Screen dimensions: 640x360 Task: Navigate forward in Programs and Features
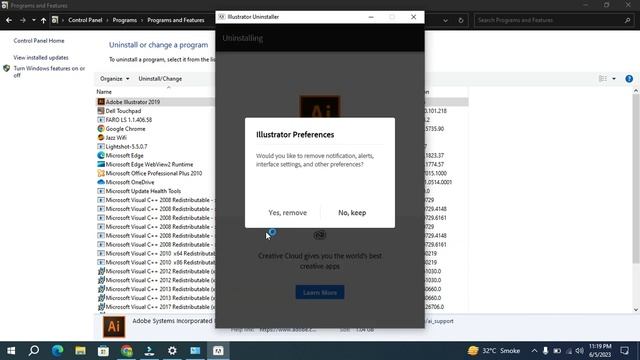(x=22, y=20)
